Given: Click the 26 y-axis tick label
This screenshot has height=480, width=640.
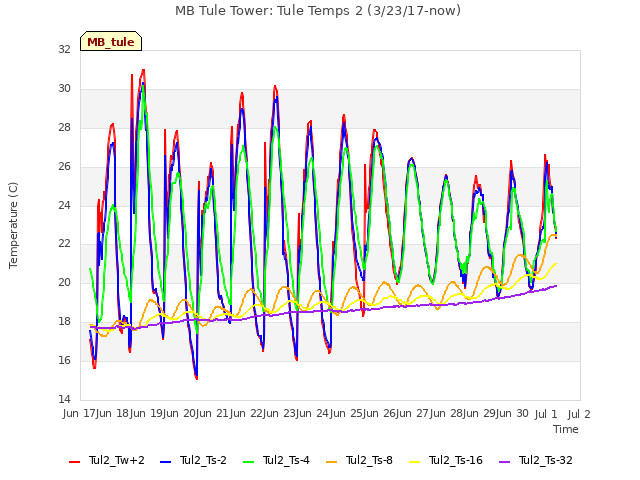Looking at the screenshot, I should 64,166.
